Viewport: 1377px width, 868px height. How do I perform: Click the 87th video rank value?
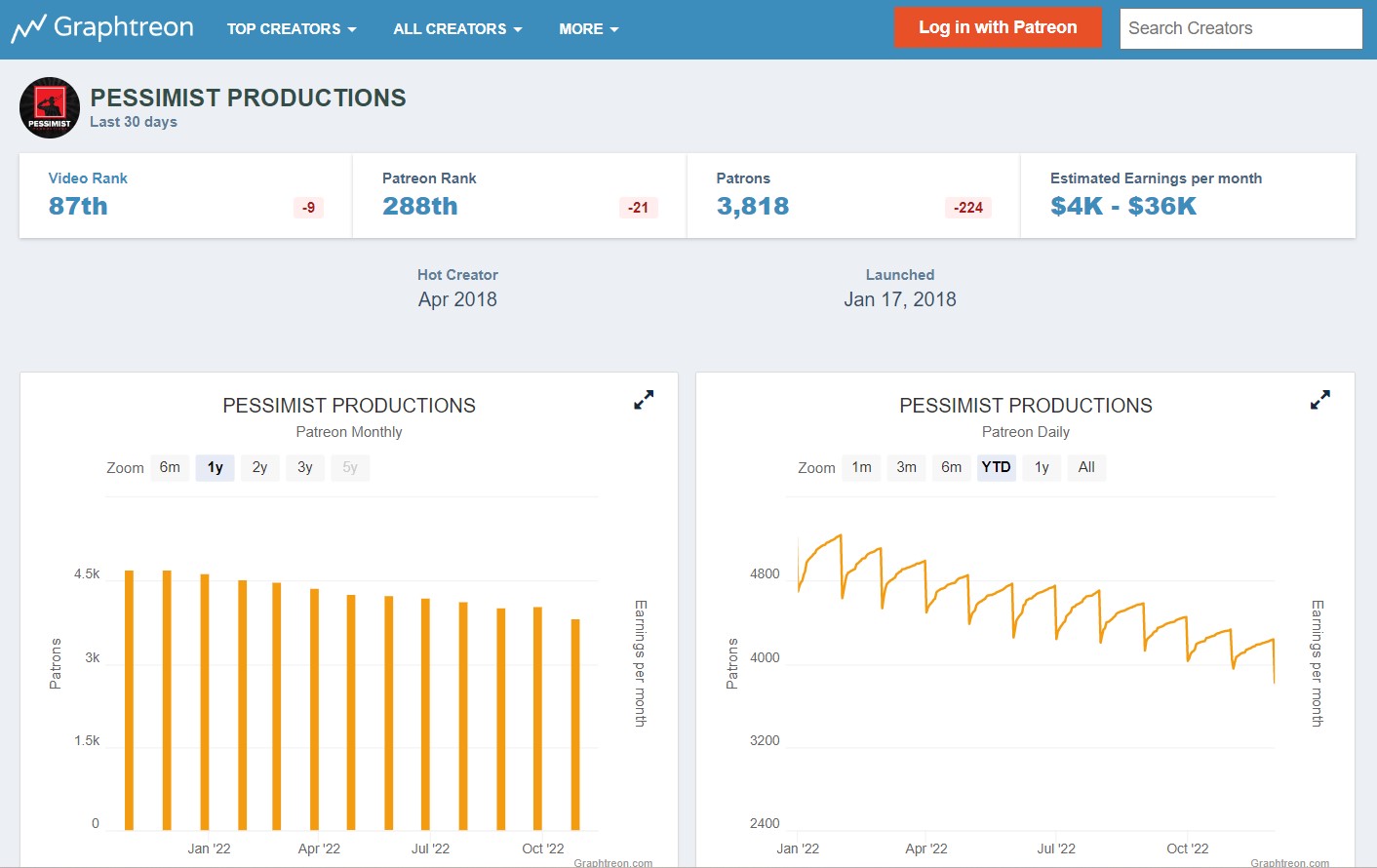(x=78, y=206)
